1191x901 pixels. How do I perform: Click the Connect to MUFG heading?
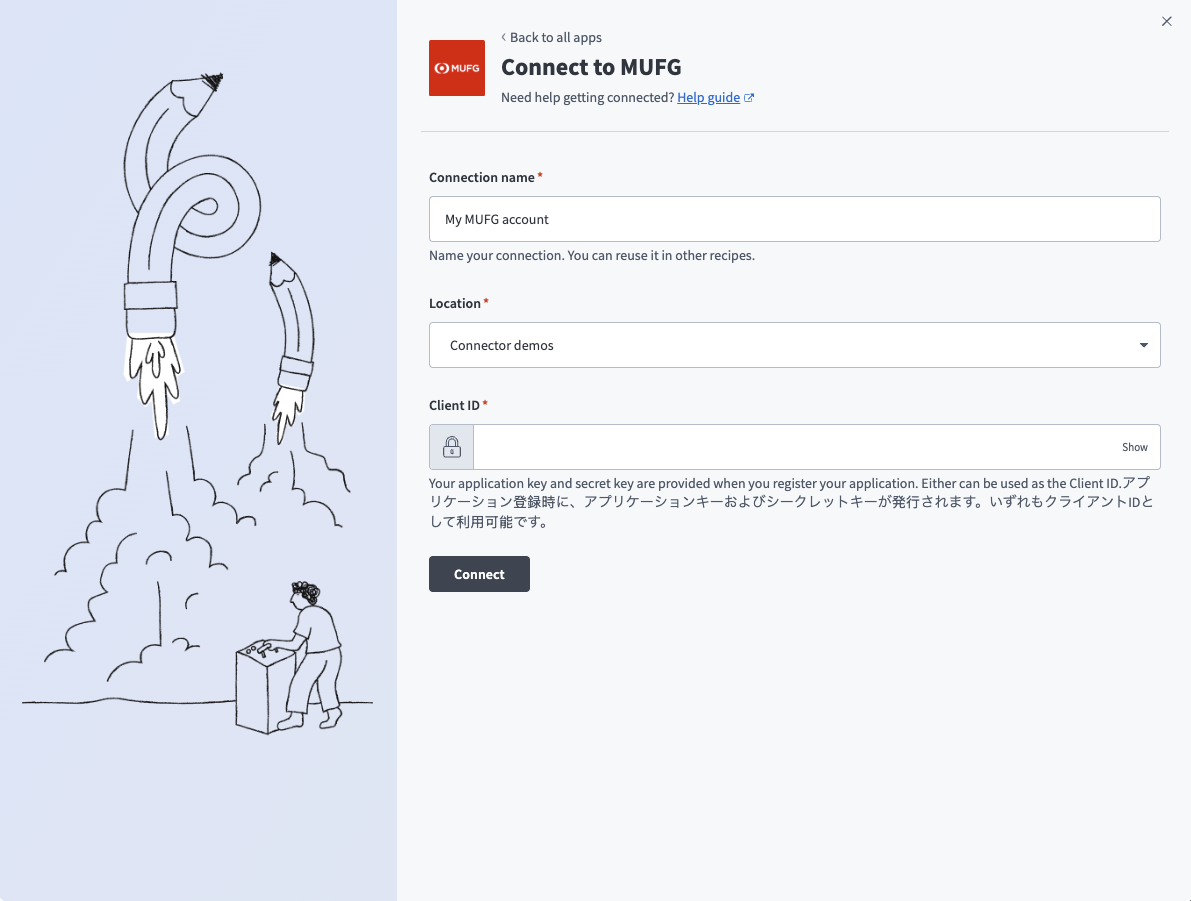591,67
